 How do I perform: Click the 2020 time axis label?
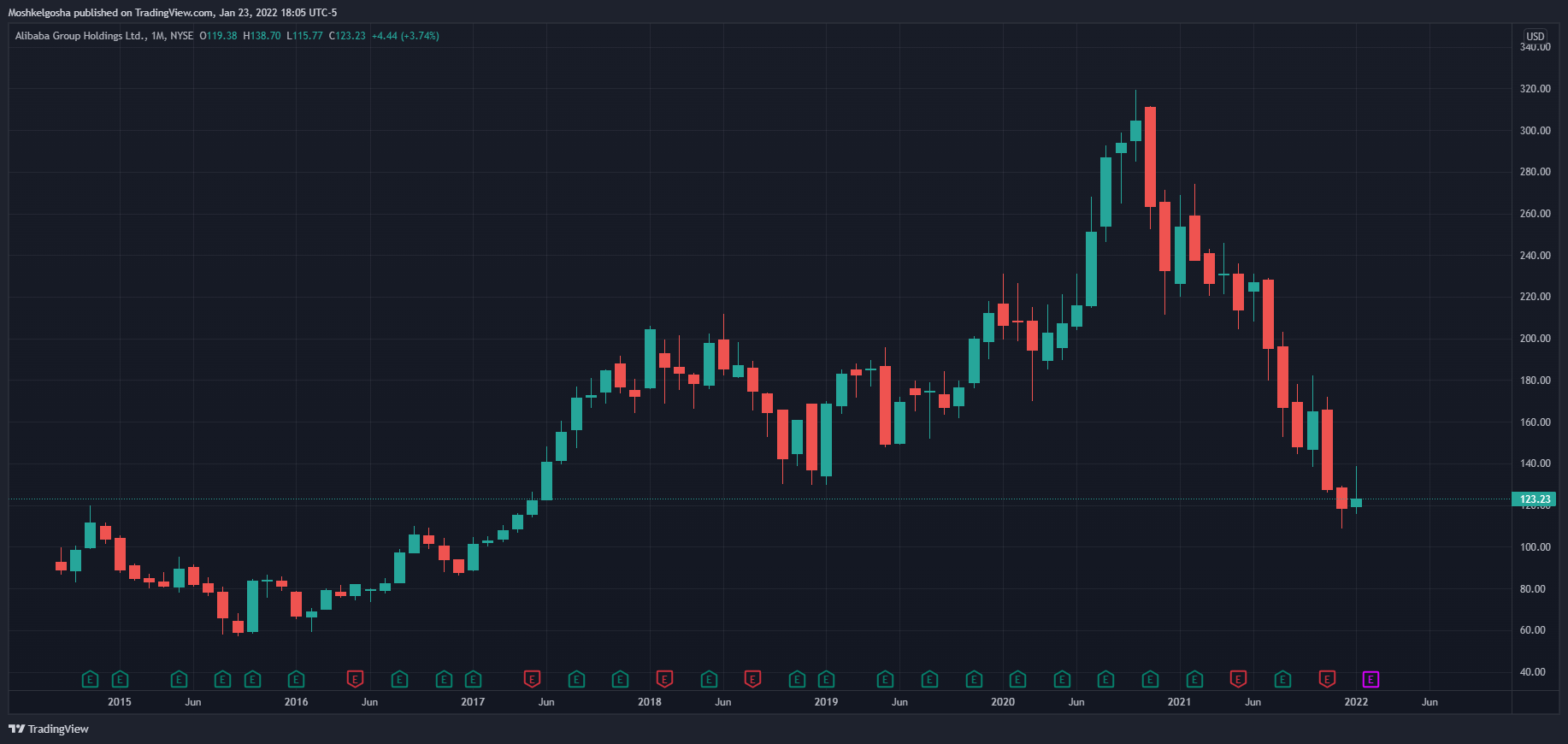click(1003, 702)
